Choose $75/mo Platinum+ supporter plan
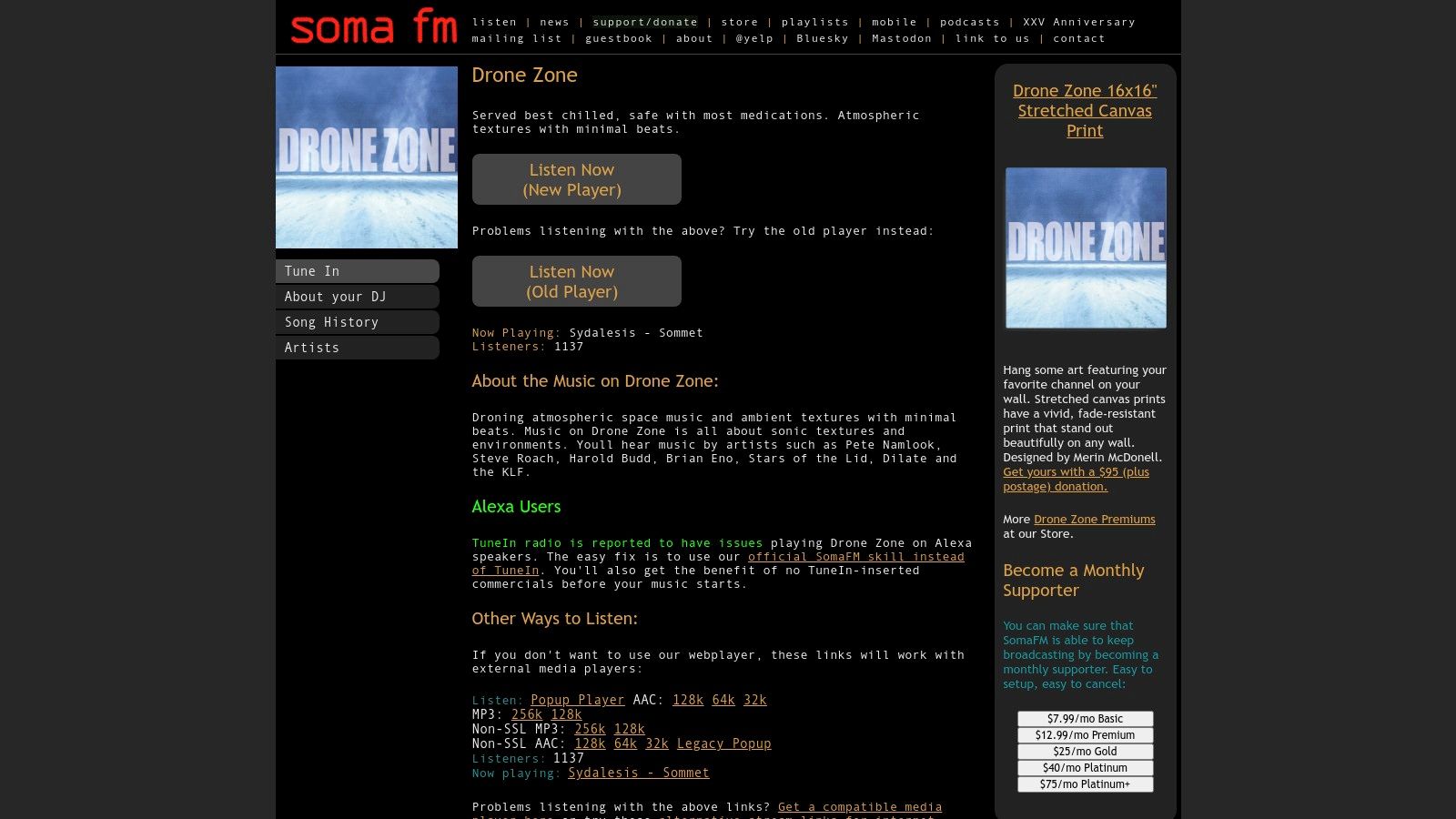The height and width of the screenshot is (819, 1456). [1085, 784]
